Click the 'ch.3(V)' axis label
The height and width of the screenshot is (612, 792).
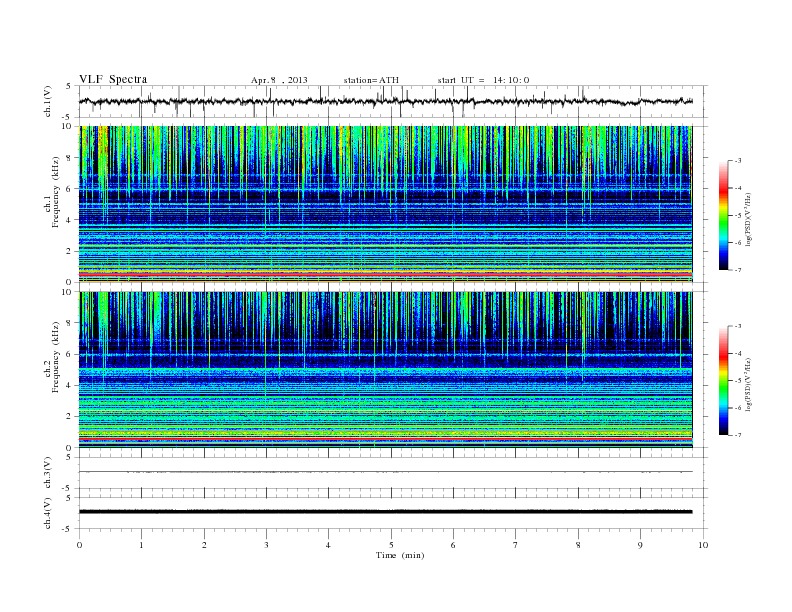click(x=48, y=473)
